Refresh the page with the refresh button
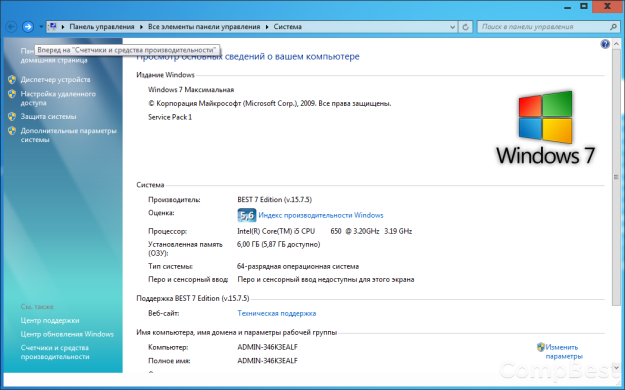The image size is (625, 390). [465, 27]
